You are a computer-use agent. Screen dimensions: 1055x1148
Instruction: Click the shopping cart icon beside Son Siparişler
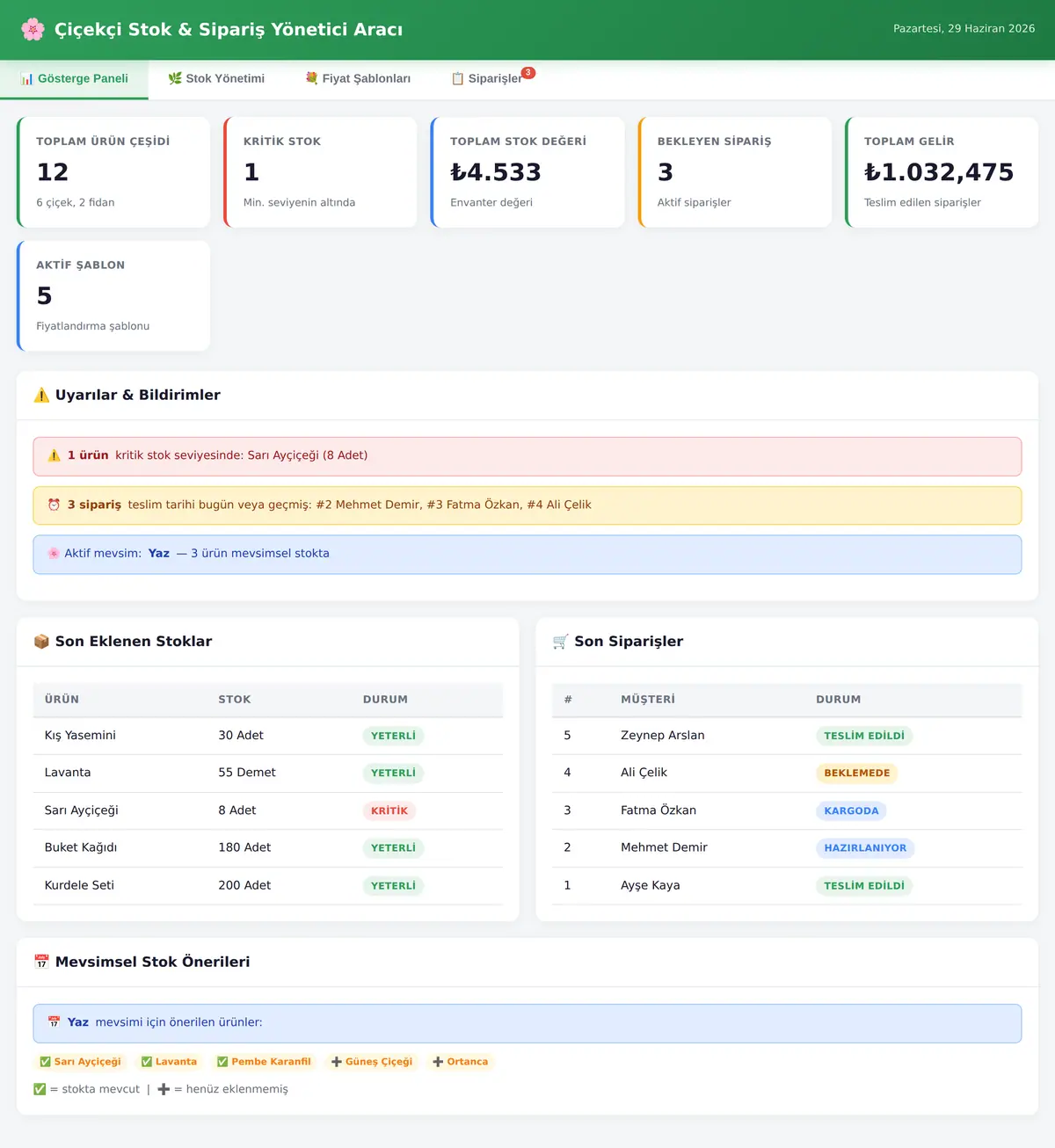560,642
